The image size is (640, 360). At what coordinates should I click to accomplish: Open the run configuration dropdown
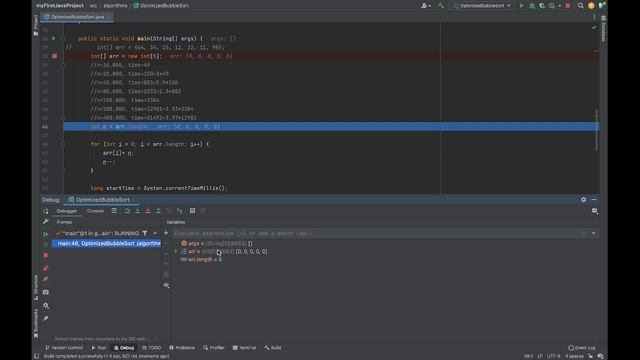pos(482,6)
